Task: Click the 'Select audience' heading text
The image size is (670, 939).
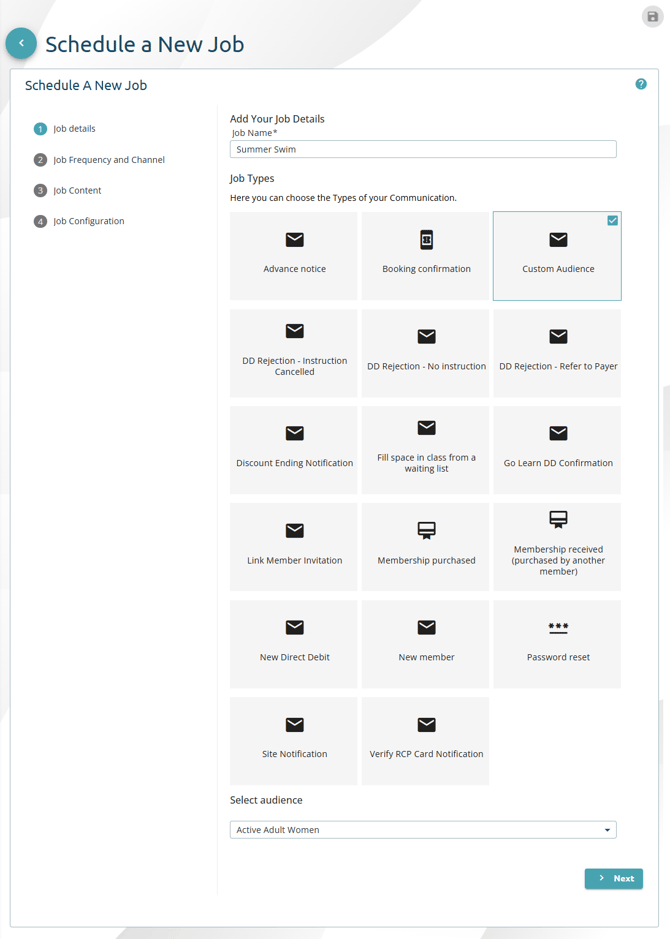Action: [x=266, y=800]
